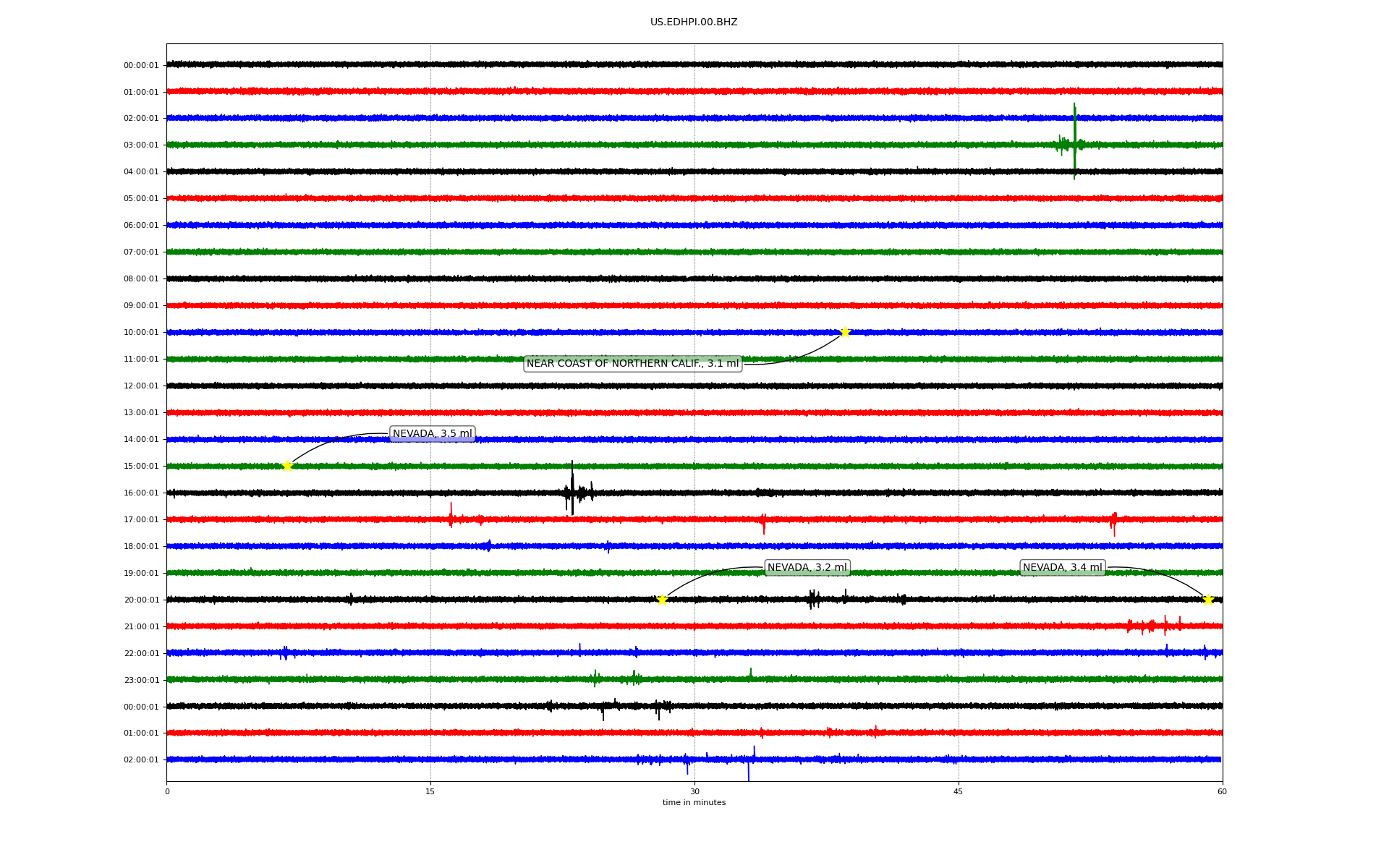1389x868 pixels.
Task: Click the 12:00:01 time label
Action: [141, 386]
